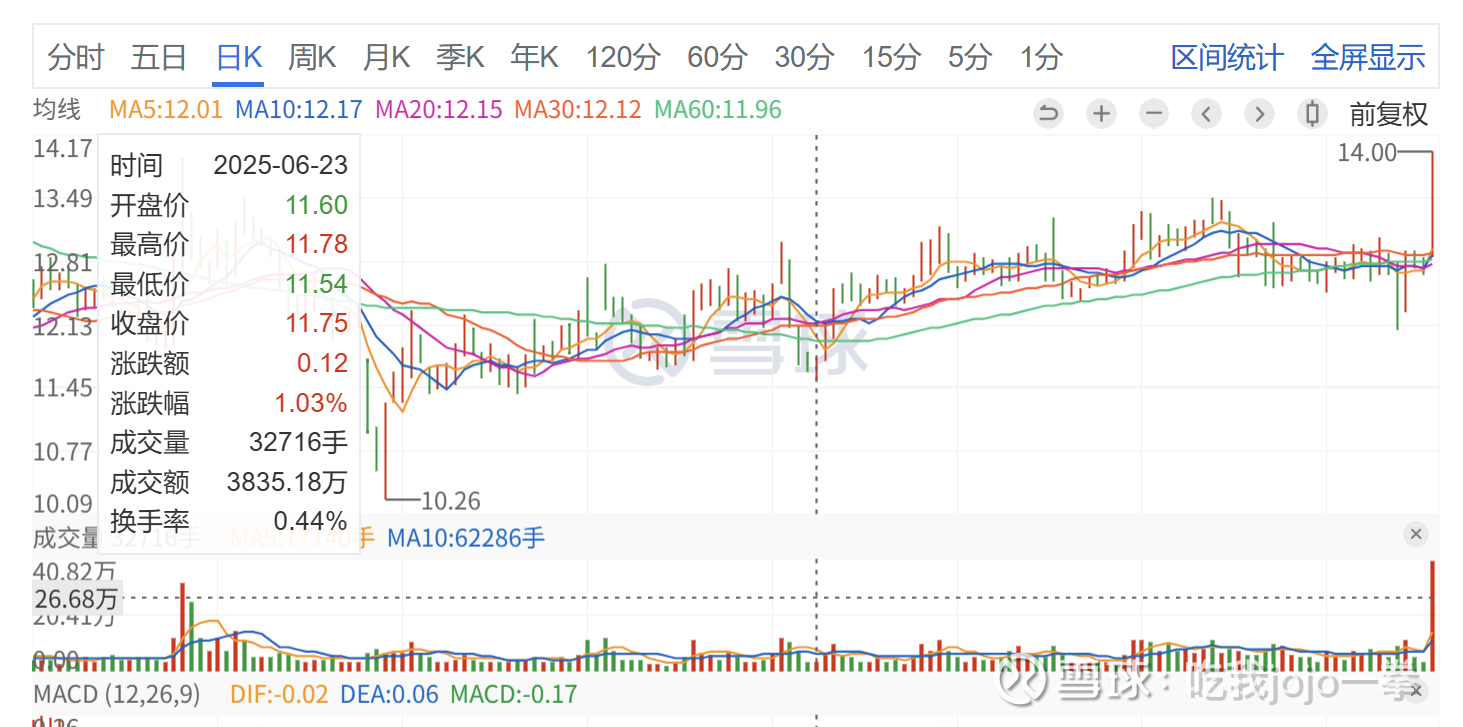1463x727 pixels.
Task: Move chart right with the right arrow
Action: click(x=1260, y=113)
